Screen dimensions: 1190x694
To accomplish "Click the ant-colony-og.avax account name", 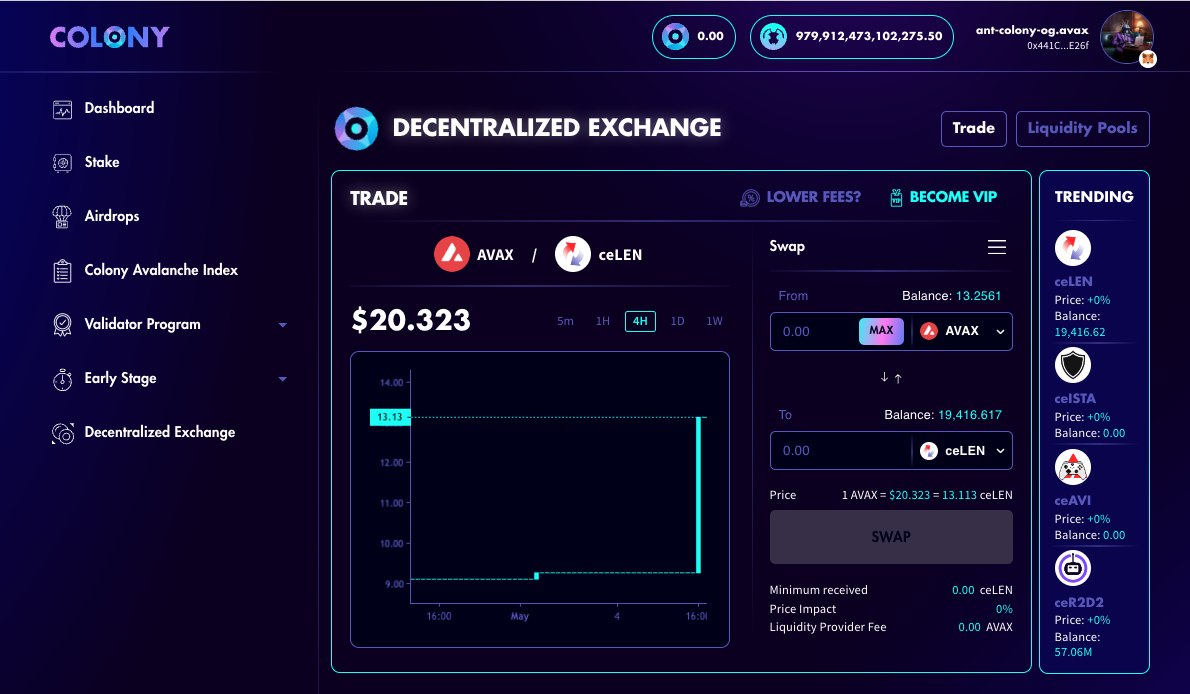I will pos(1031,30).
